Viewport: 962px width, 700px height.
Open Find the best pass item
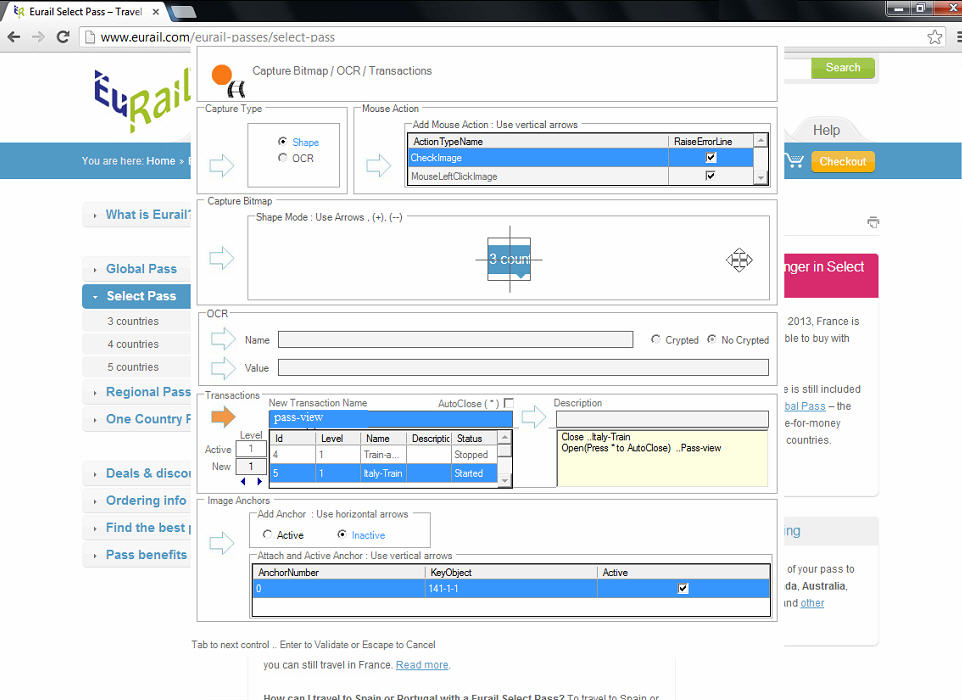click(136, 528)
